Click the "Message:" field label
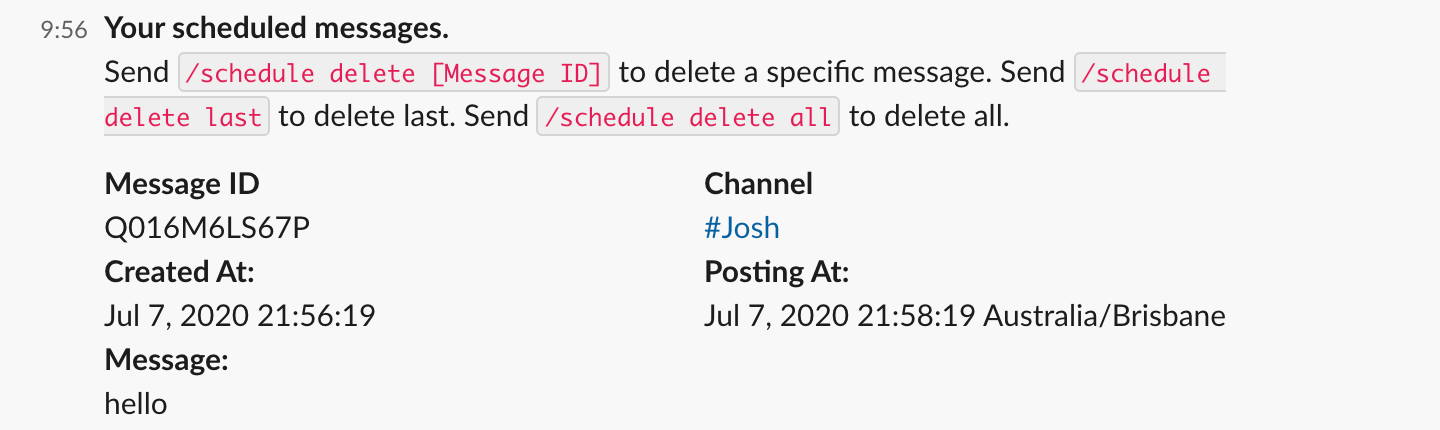Image resolution: width=1440 pixels, height=430 pixels. (x=166, y=360)
